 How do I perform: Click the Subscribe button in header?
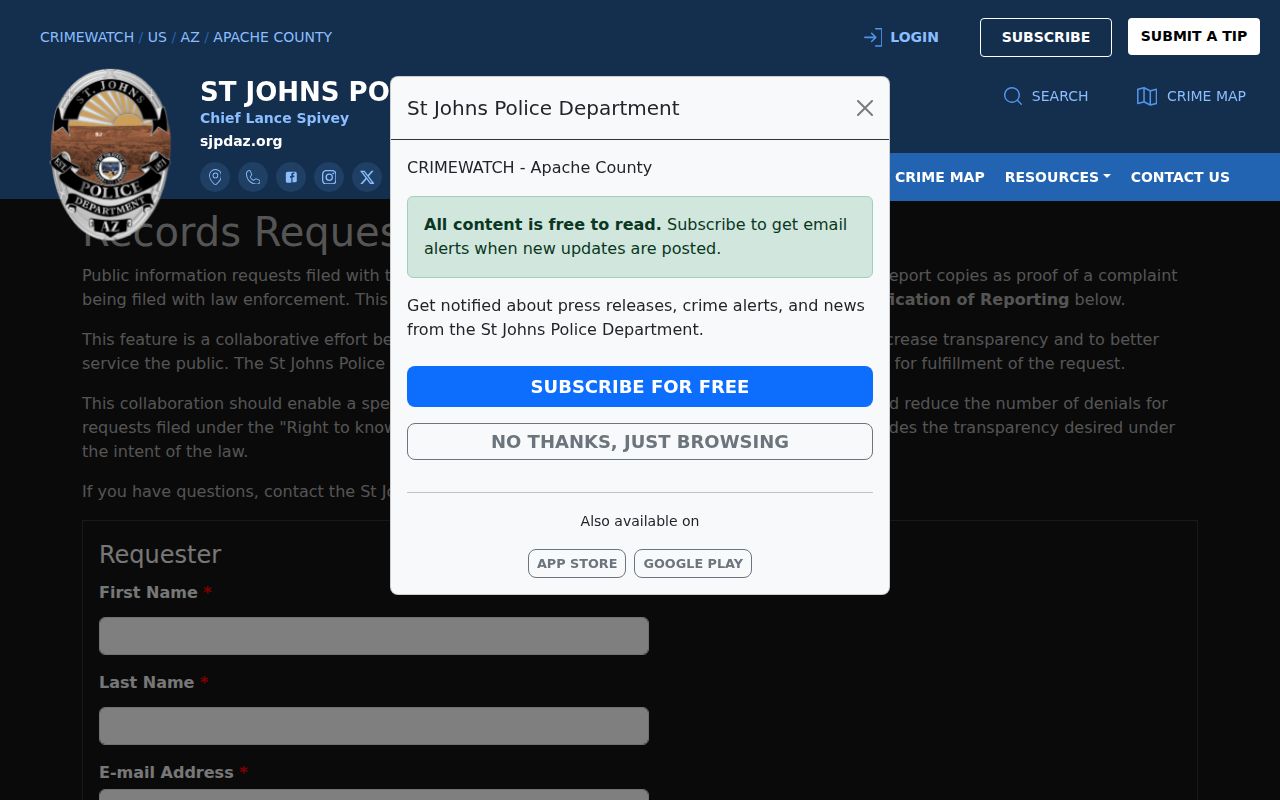tap(1046, 37)
